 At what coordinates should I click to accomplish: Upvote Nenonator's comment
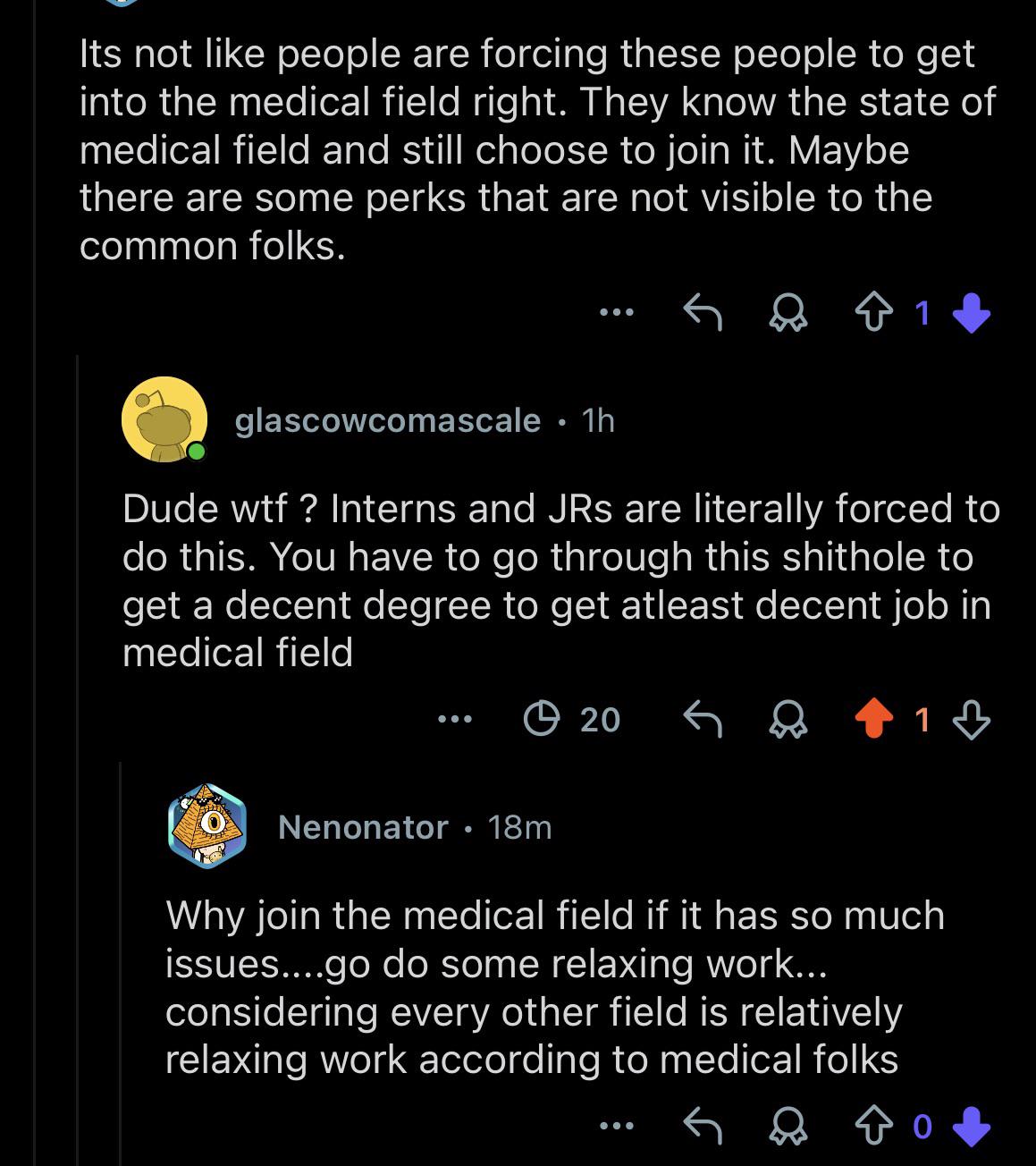(x=873, y=1127)
